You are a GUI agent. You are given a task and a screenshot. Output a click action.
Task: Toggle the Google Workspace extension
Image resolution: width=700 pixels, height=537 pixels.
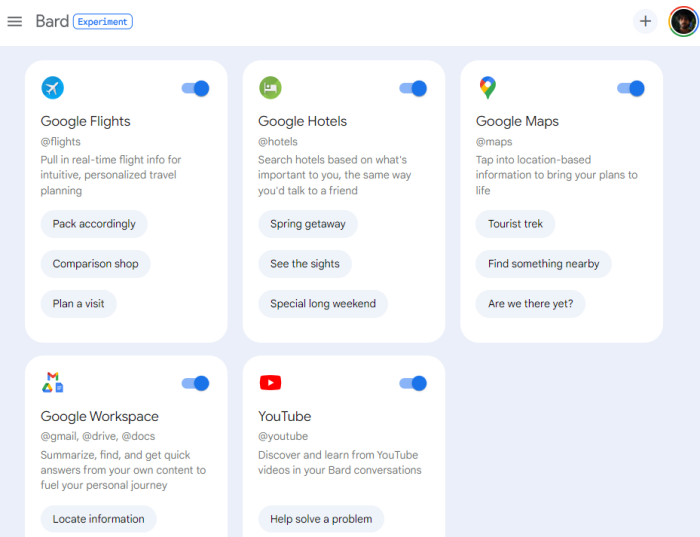(196, 383)
